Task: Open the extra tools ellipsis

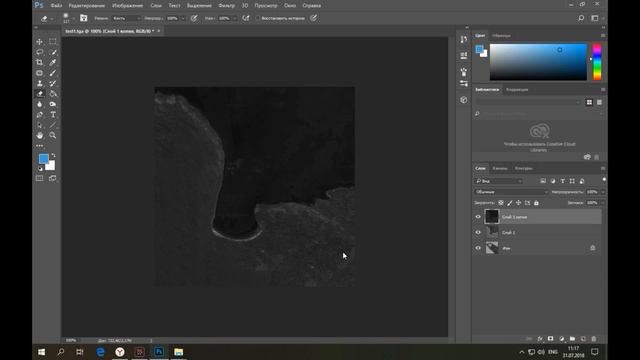Action: (40, 145)
